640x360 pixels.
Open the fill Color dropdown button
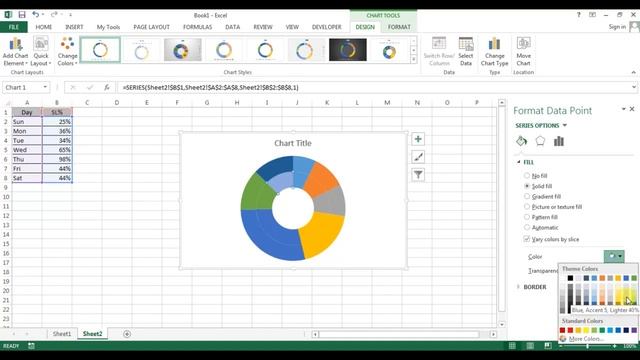pos(614,256)
